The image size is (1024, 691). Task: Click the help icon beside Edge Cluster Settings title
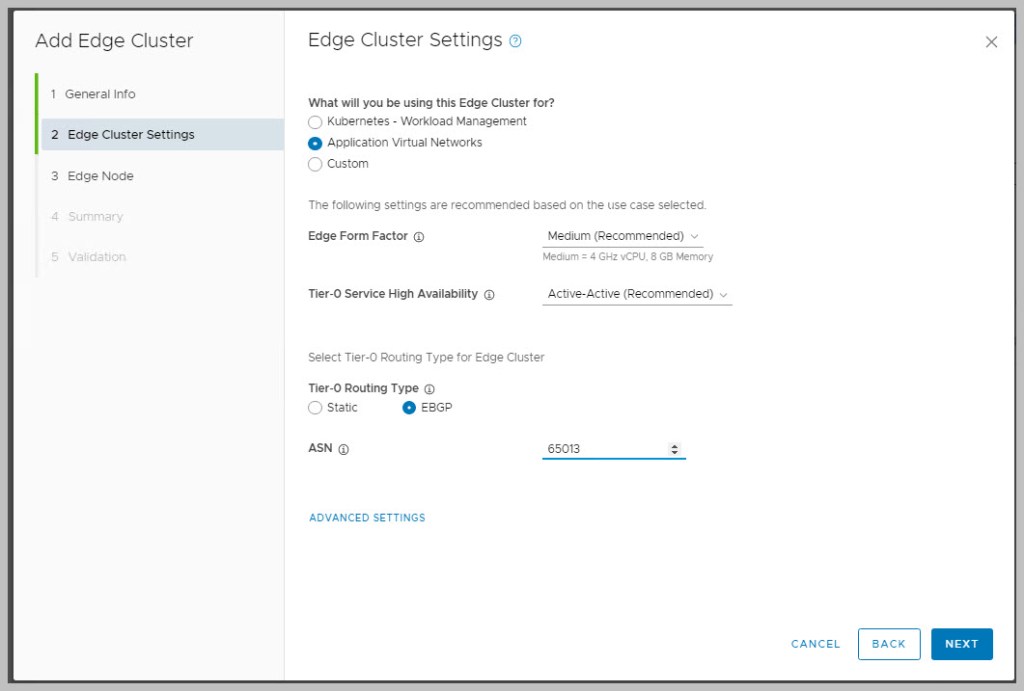pyautogui.click(x=515, y=41)
